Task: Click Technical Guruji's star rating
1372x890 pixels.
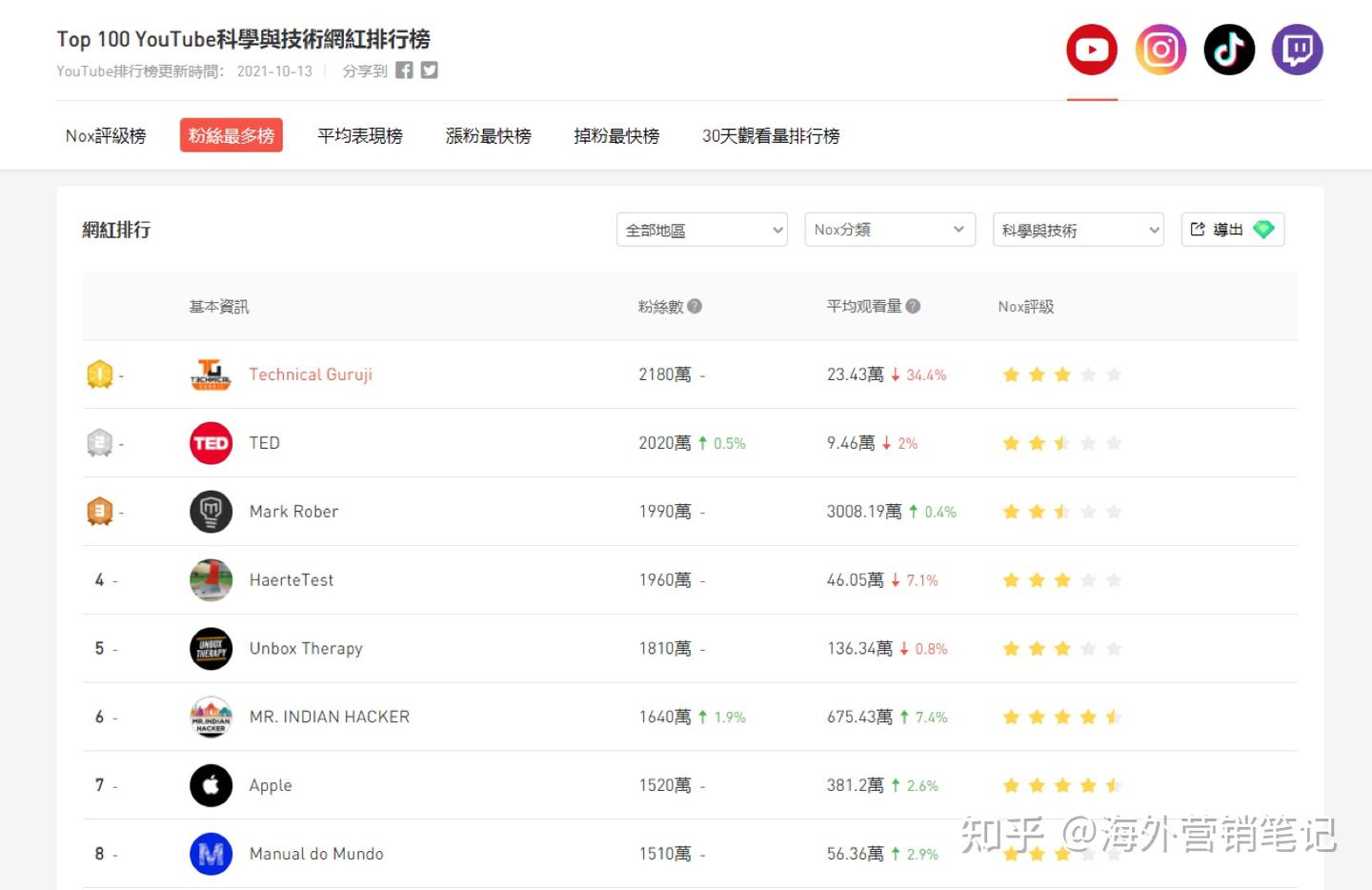Action: click(x=1062, y=374)
